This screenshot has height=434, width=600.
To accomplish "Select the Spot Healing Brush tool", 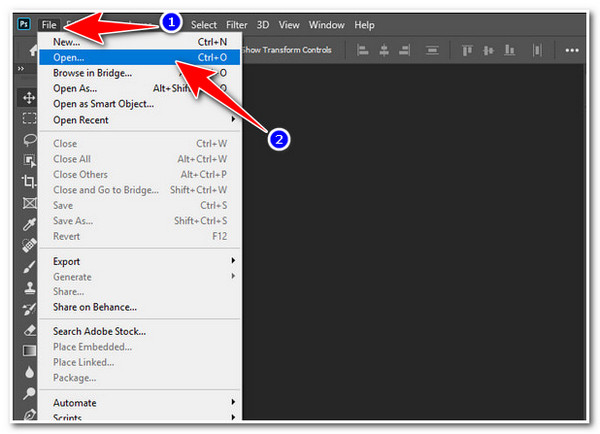I will [x=29, y=245].
